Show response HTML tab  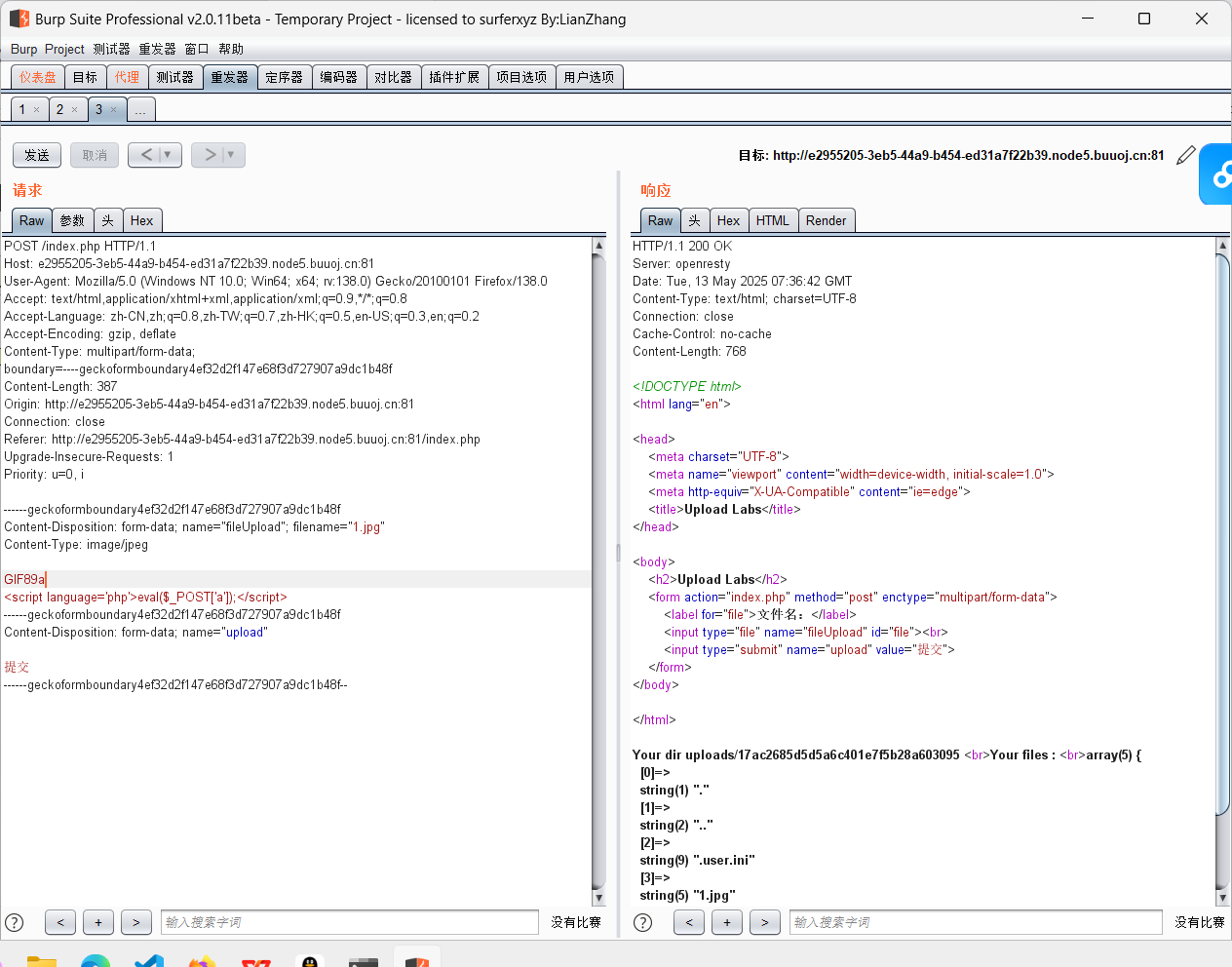773,220
